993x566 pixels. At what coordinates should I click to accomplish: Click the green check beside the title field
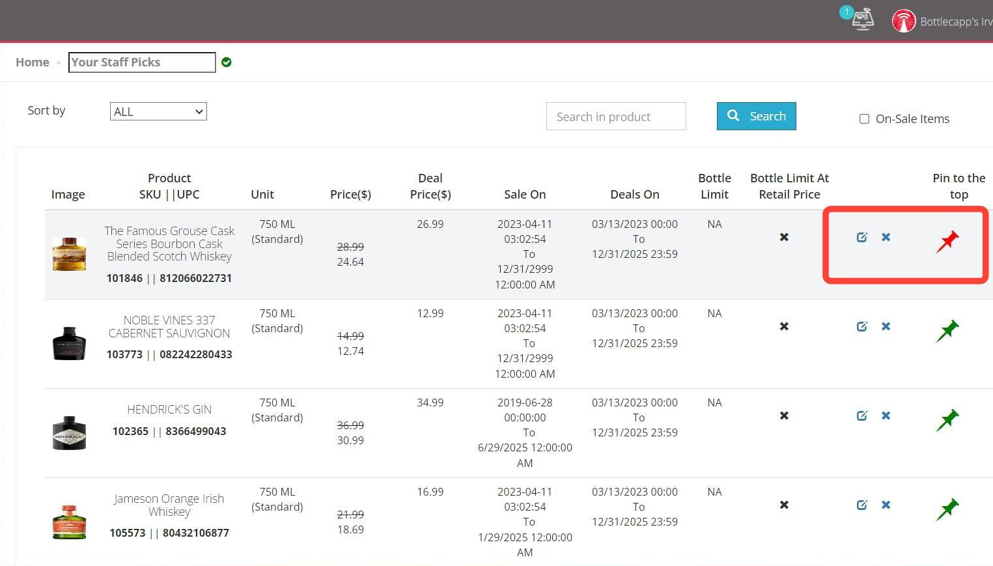tap(226, 62)
